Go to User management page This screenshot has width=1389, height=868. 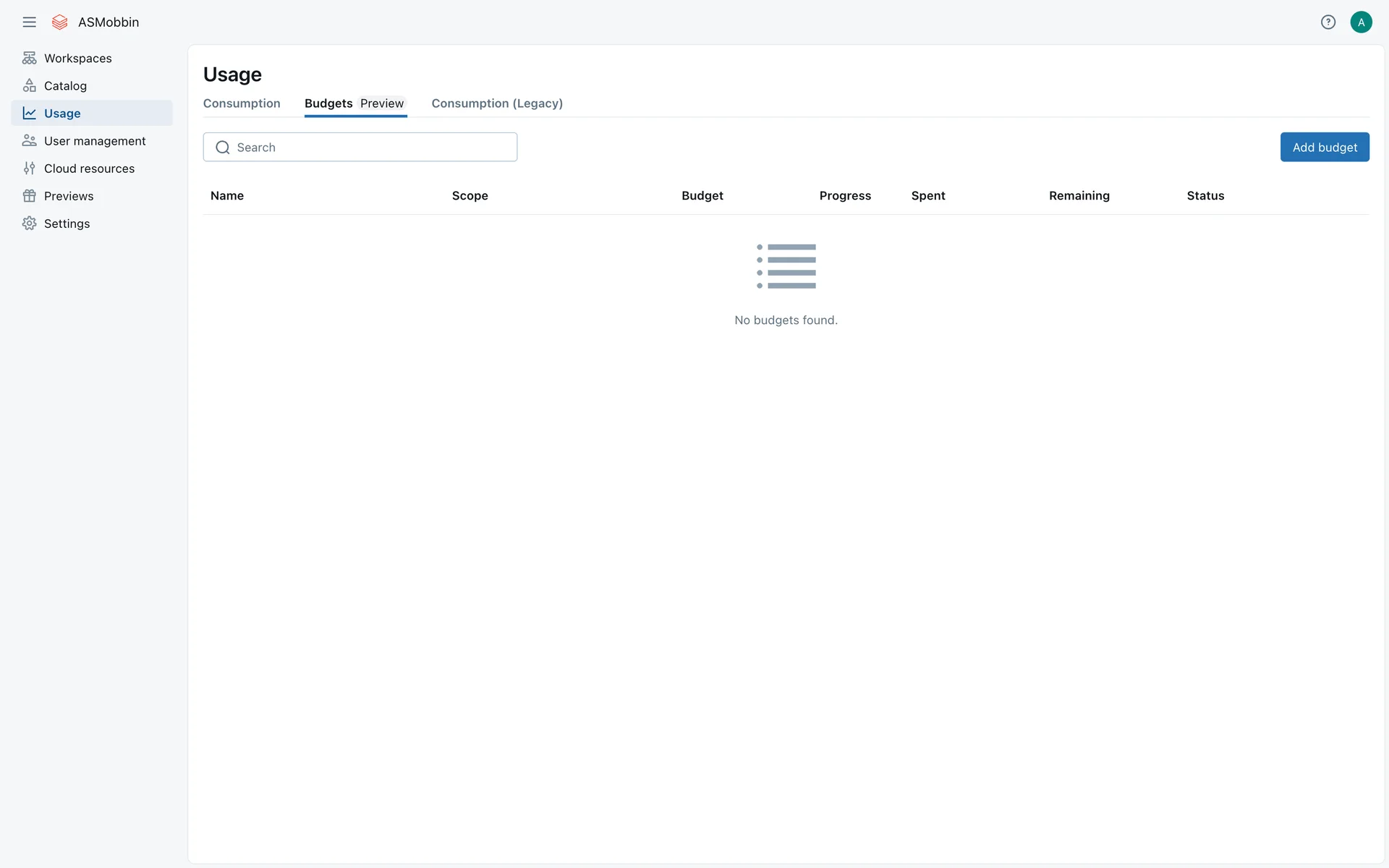(x=95, y=140)
